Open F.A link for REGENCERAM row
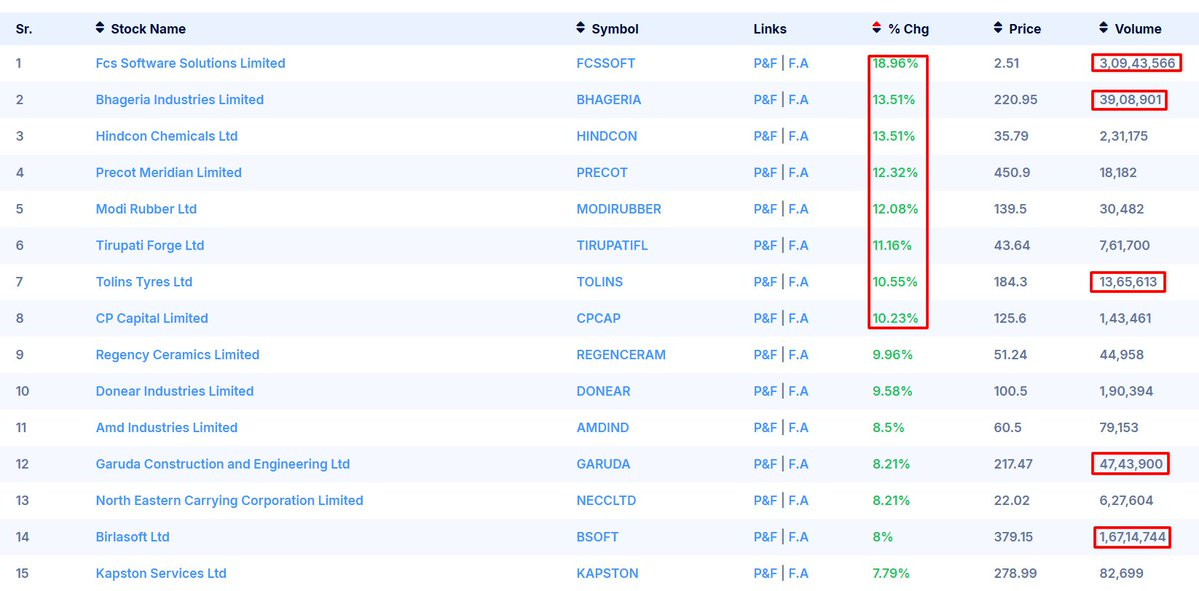The width and height of the screenshot is (1199, 591). (798, 355)
